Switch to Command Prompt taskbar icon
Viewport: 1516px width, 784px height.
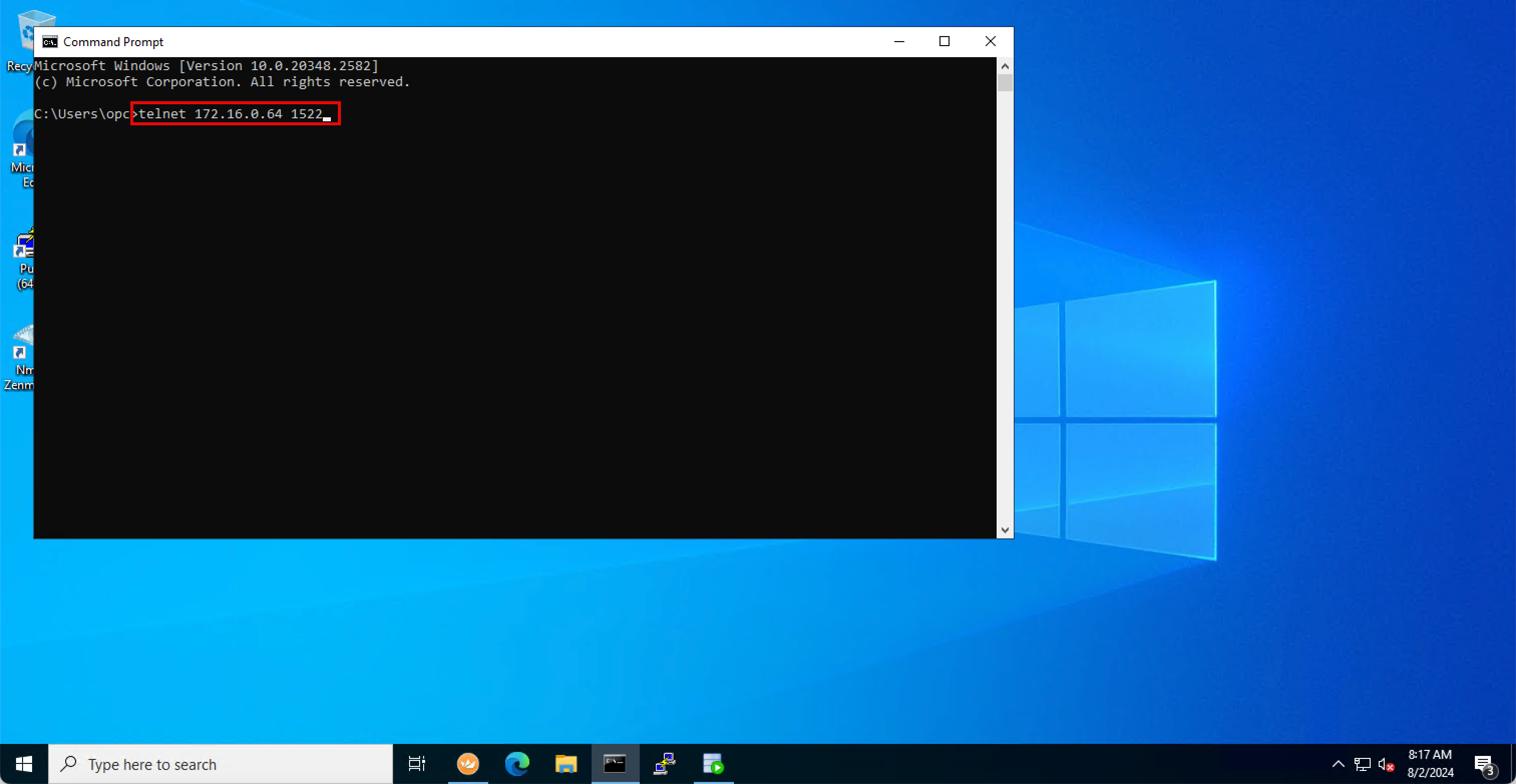(x=615, y=764)
